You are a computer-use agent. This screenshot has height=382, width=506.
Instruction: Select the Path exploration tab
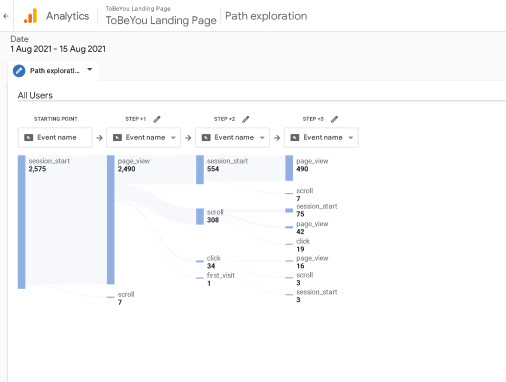(x=54, y=71)
